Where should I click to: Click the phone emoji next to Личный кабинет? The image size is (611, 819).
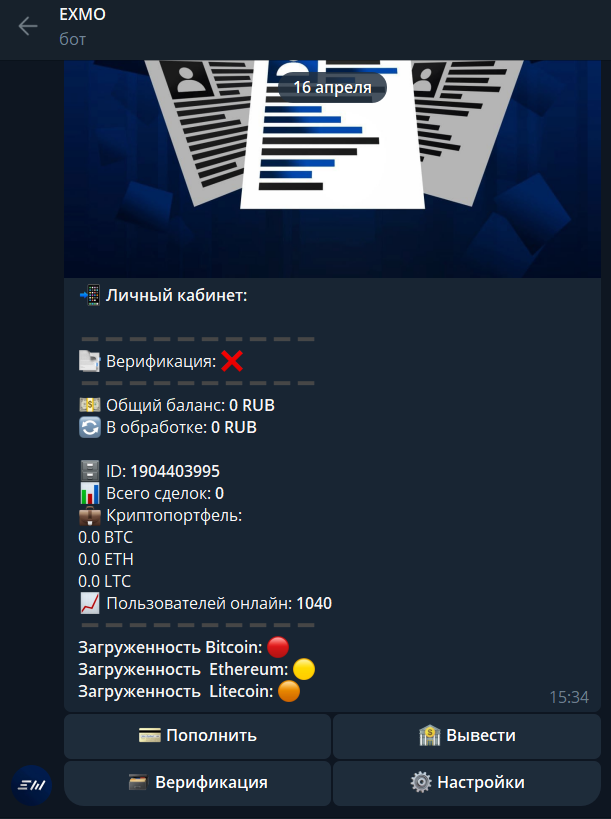coord(90,295)
